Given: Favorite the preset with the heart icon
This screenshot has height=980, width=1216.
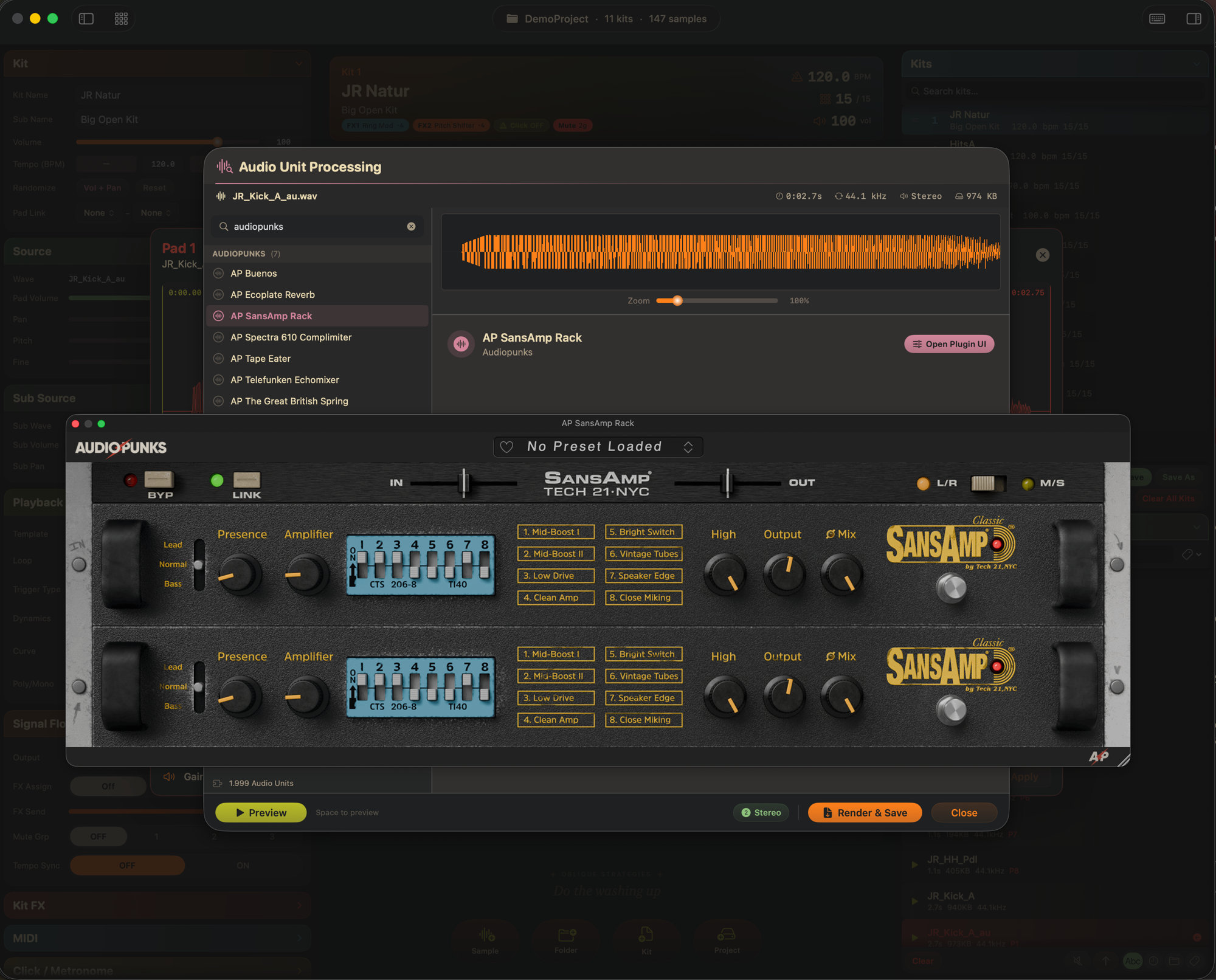Looking at the screenshot, I should (x=506, y=447).
